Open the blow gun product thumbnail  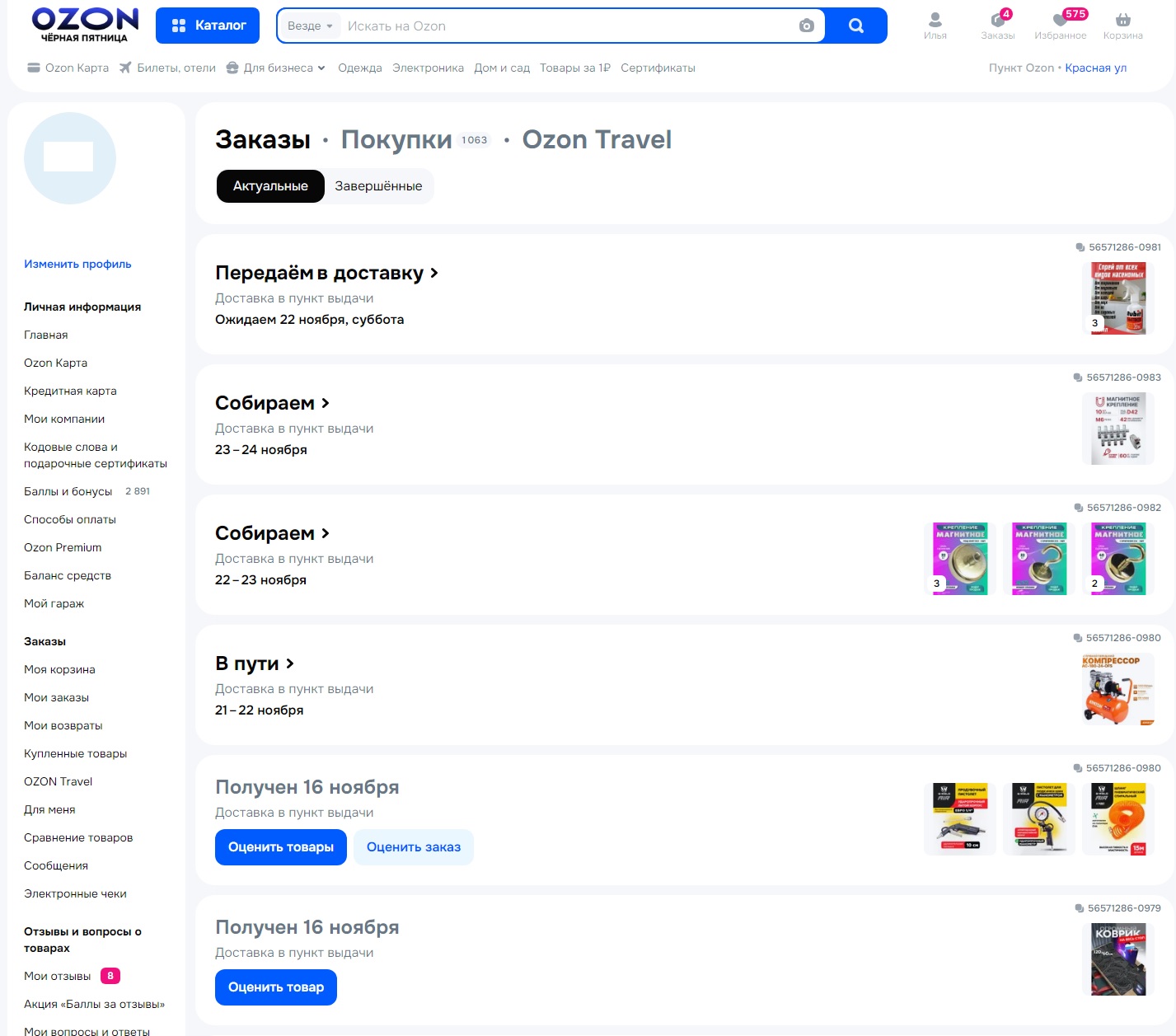click(x=960, y=819)
